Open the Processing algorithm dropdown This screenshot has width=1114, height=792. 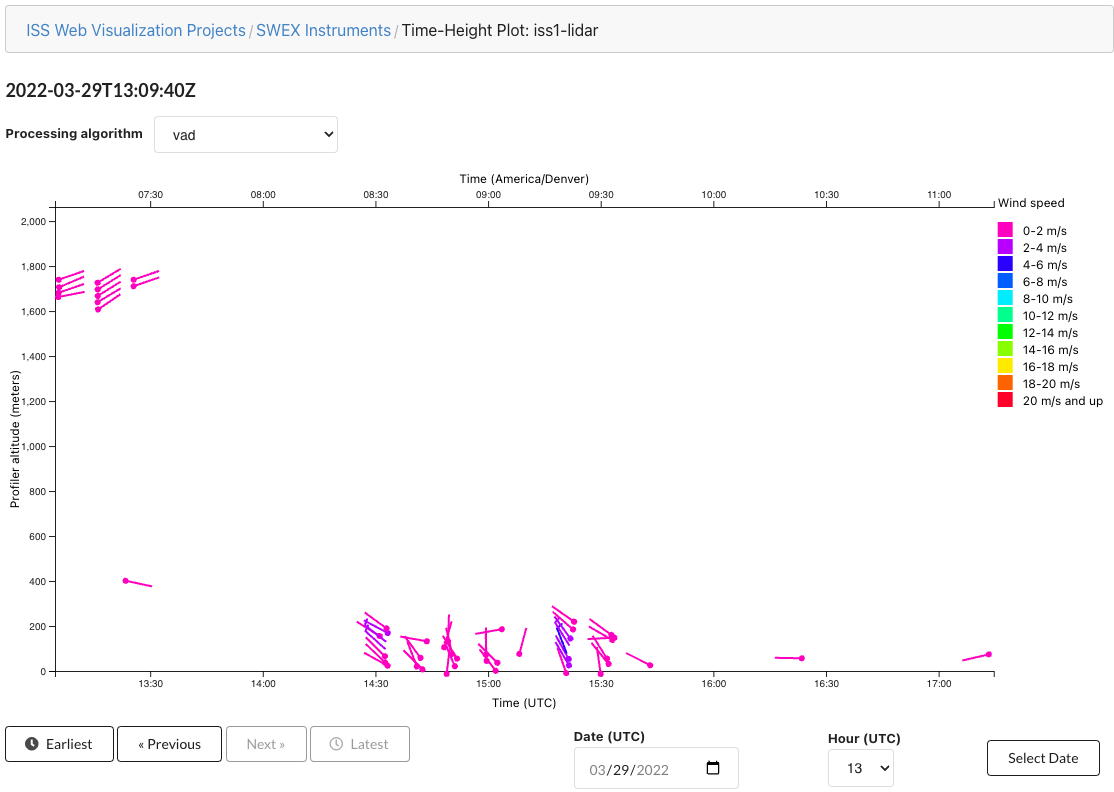click(x=246, y=135)
